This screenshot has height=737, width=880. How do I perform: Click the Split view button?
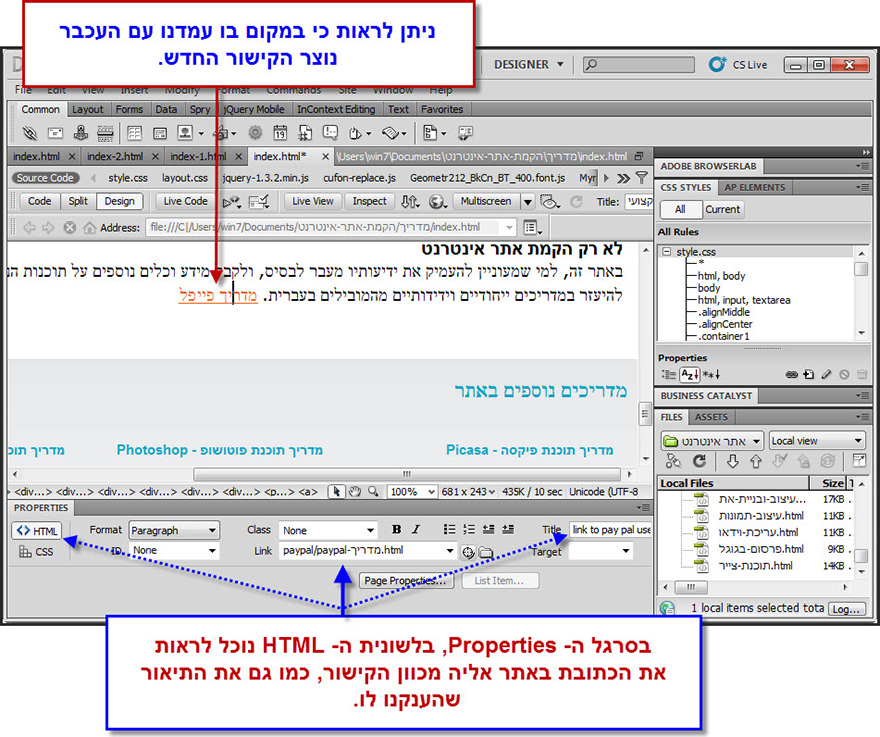click(x=78, y=201)
